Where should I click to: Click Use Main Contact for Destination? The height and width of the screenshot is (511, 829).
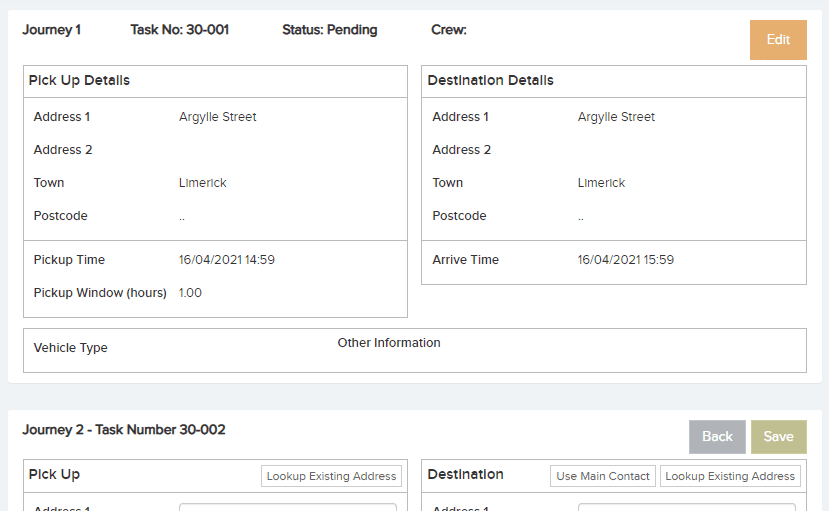tap(603, 476)
